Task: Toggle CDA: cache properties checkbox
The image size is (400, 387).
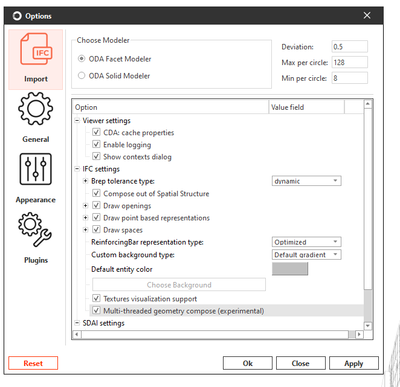Action: pos(96,132)
